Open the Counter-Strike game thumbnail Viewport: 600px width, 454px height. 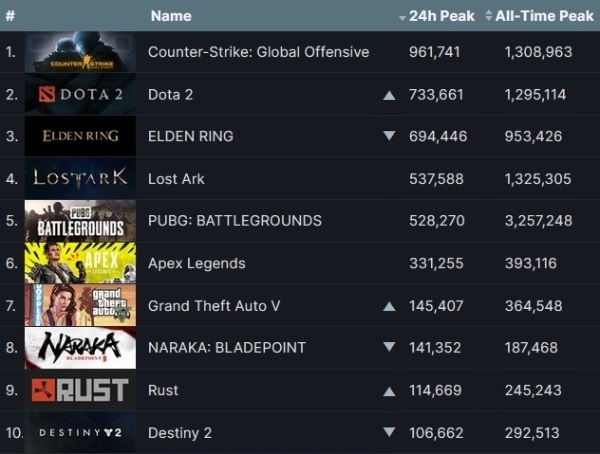click(x=80, y=52)
